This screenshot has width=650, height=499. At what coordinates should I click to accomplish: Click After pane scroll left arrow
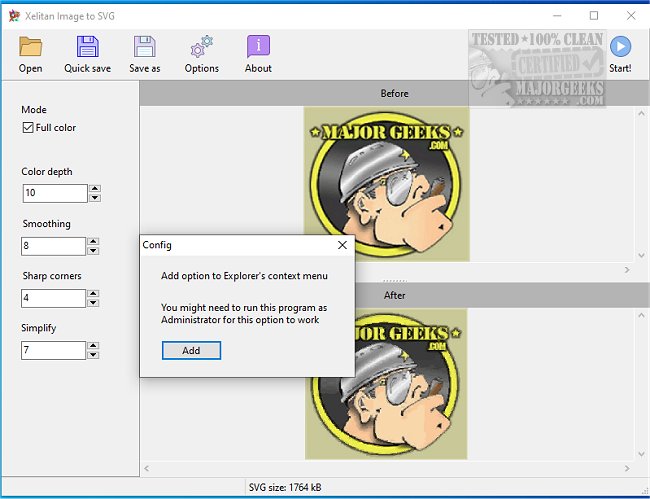[146, 468]
